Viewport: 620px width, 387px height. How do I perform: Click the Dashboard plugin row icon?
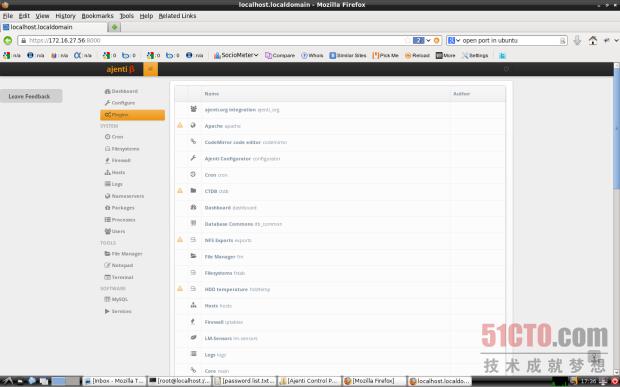(193, 207)
